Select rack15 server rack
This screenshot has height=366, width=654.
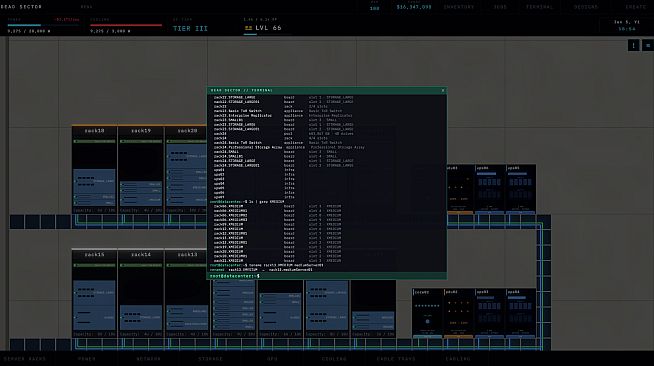click(94, 293)
